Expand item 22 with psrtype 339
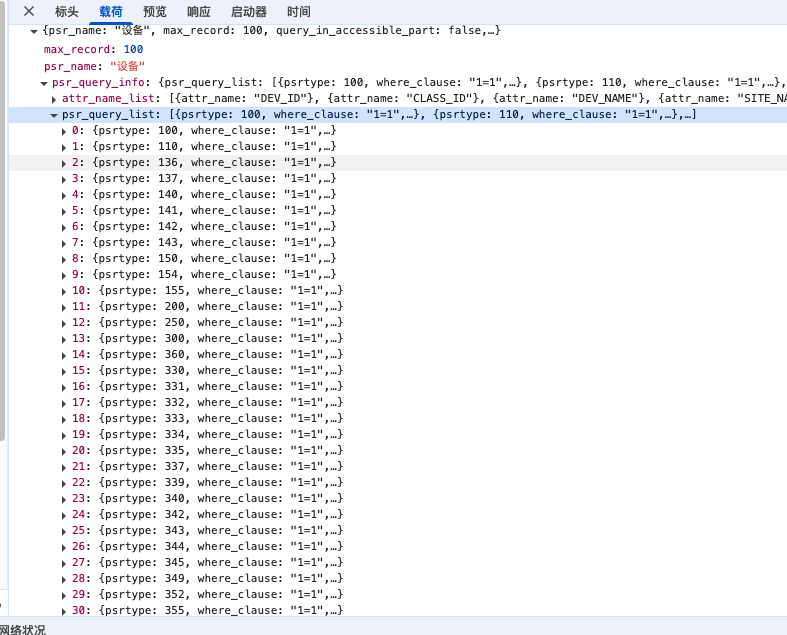The width and height of the screenshot is (787, 635). coord(64,484)
